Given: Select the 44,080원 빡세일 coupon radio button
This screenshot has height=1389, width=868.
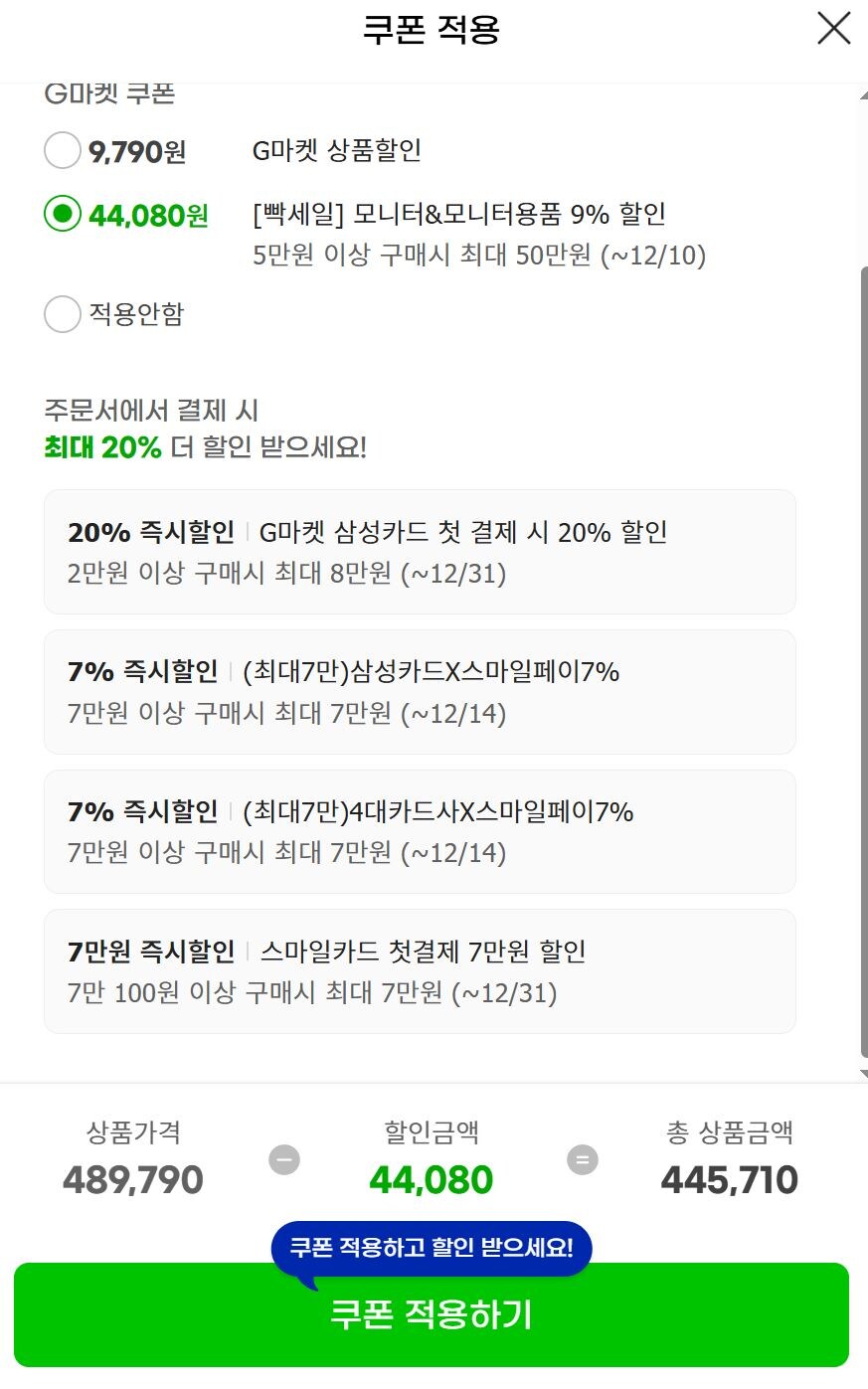Looking at the screenshot, I should 62,214.
